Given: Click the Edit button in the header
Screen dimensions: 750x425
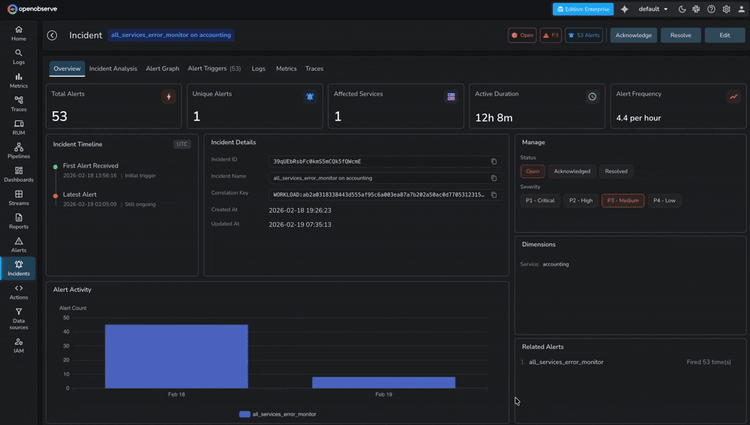Looking at the screenshot, I should pyautogui.click(x=723, y=35).
